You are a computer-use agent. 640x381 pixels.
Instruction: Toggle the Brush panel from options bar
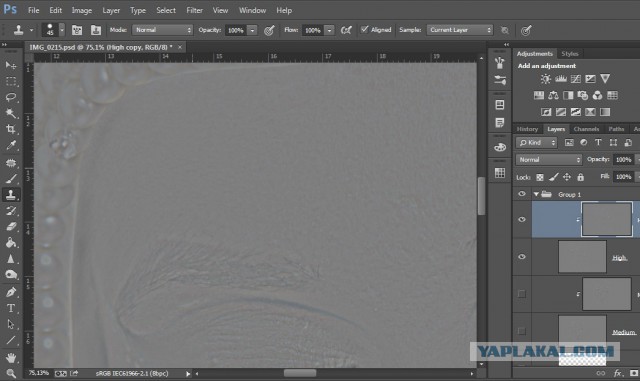click(77, 30)
